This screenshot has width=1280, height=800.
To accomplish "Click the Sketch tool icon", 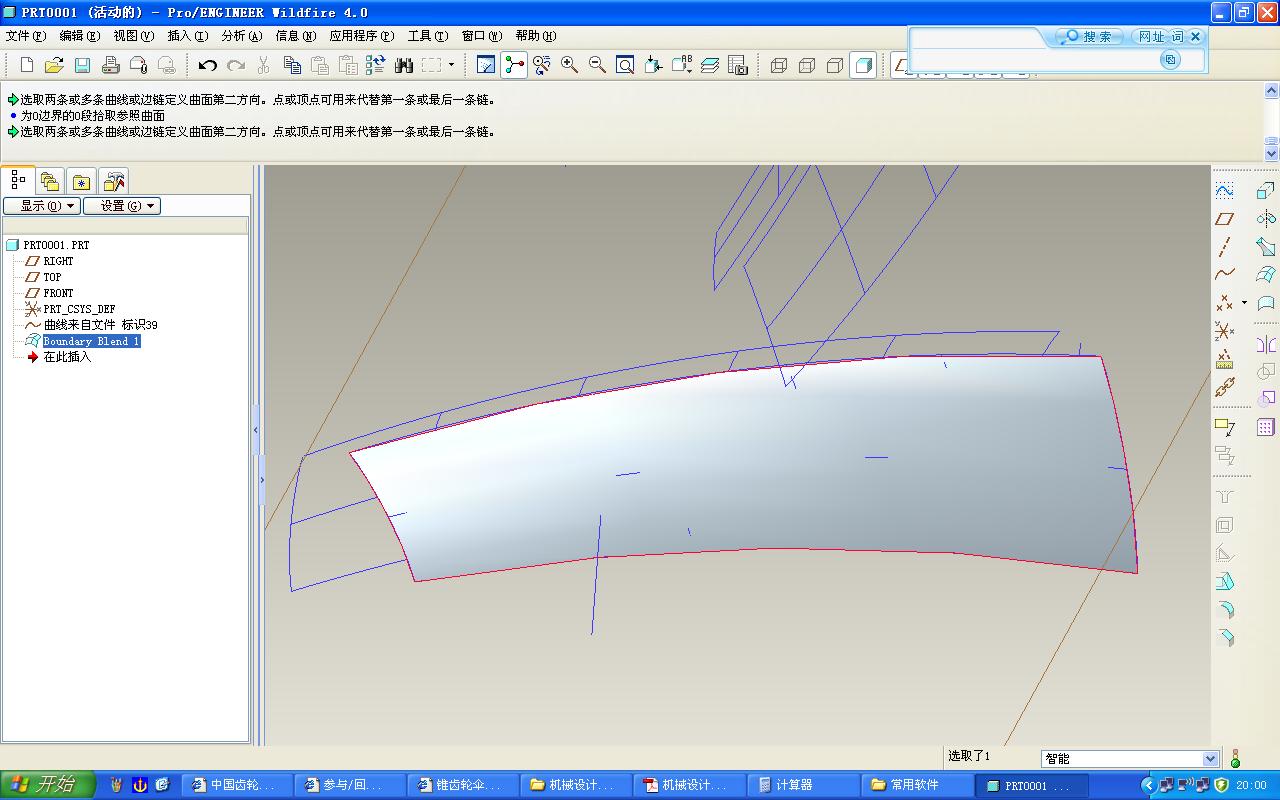I will pos(1225,190).
